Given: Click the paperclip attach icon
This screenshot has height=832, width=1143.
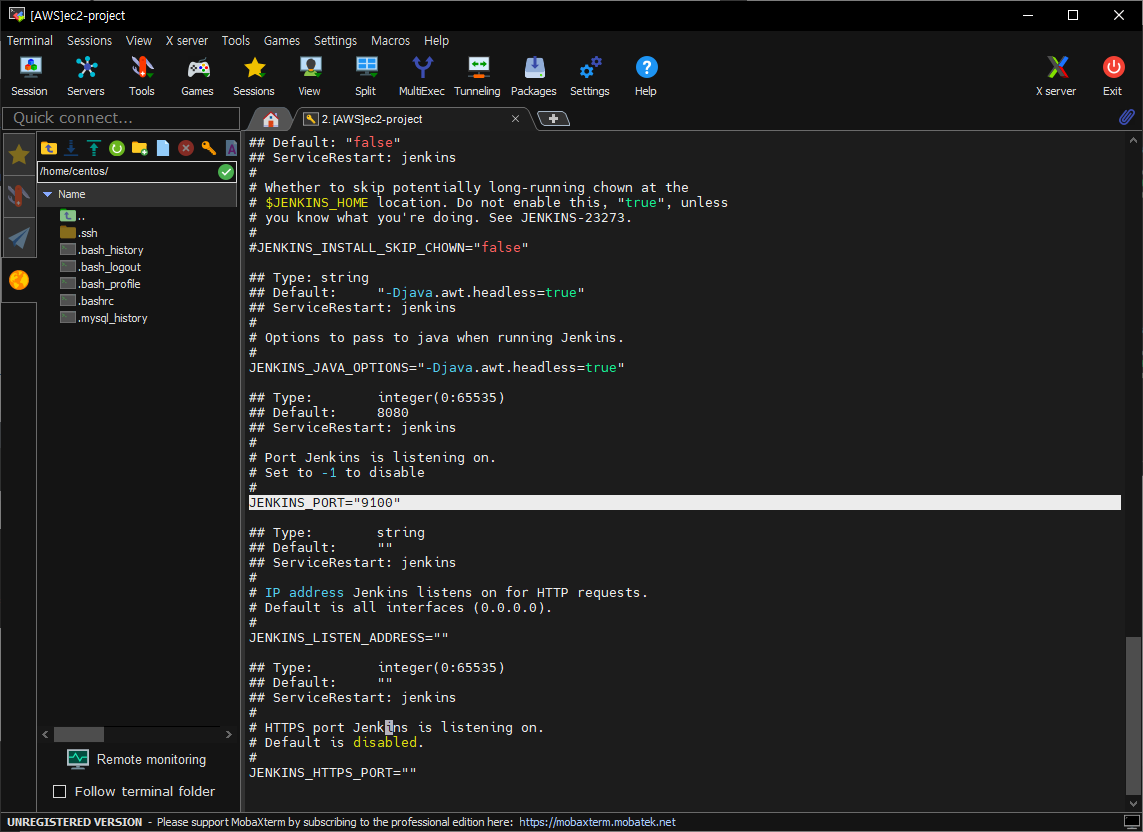Looking at the screenshot, I should 1126,117.
